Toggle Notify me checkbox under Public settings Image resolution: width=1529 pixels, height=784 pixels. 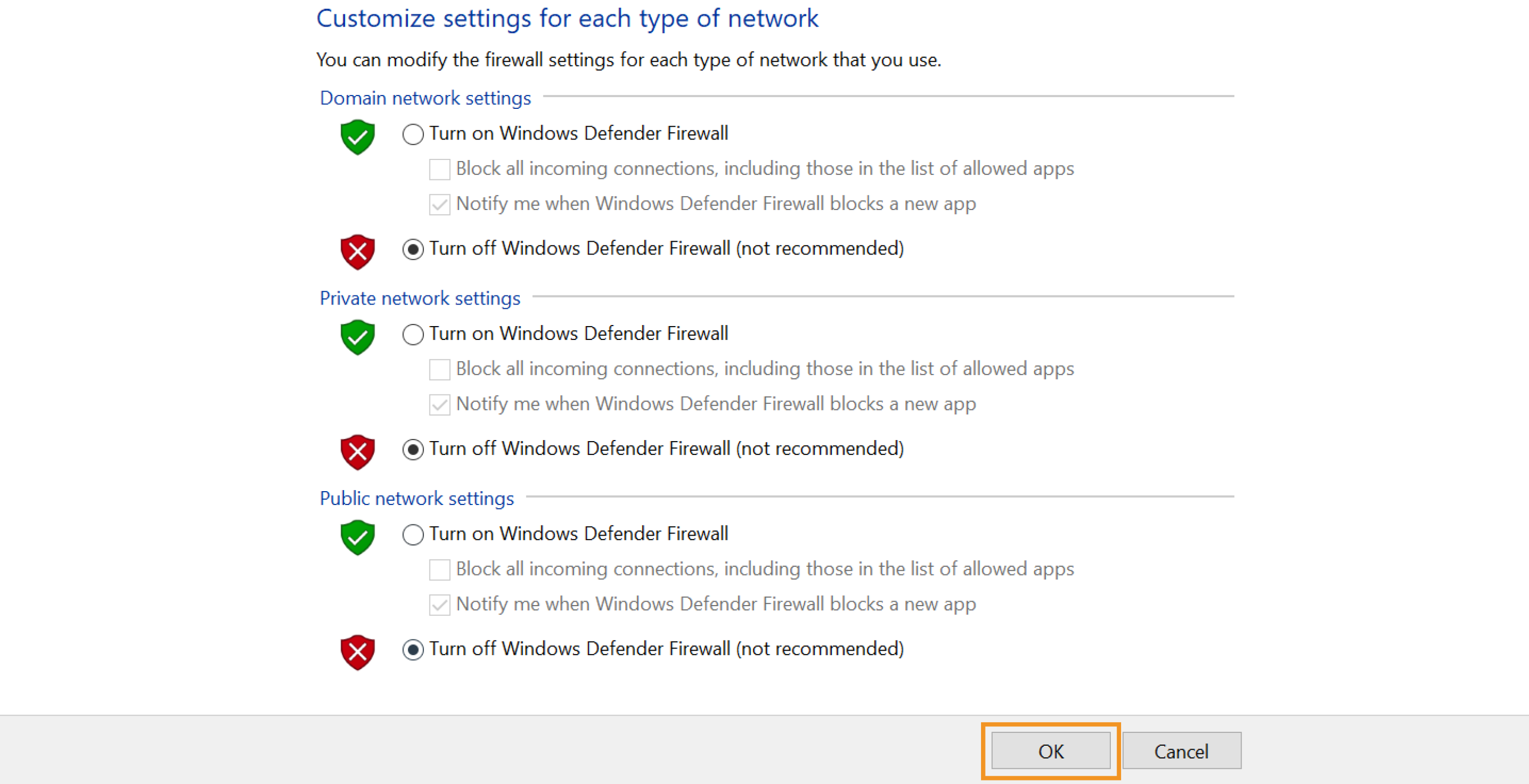coord(439,604)
